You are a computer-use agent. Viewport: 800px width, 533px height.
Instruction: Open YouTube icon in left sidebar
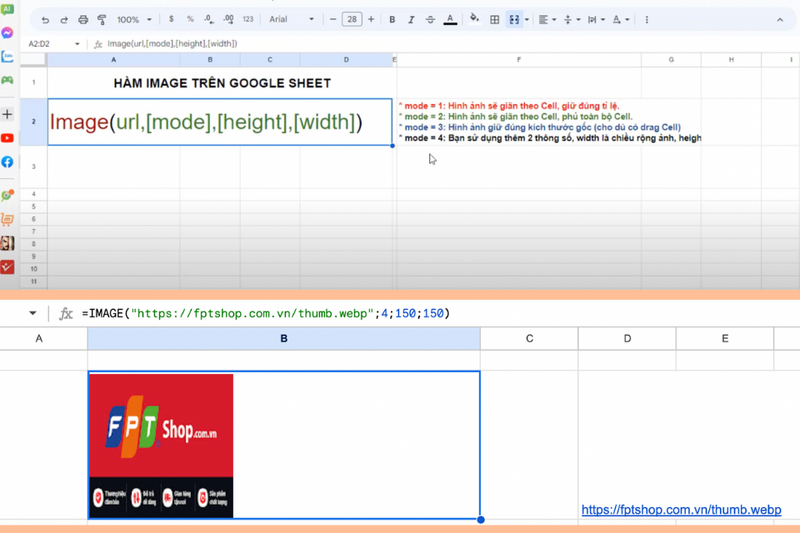(x=7, y=138)
